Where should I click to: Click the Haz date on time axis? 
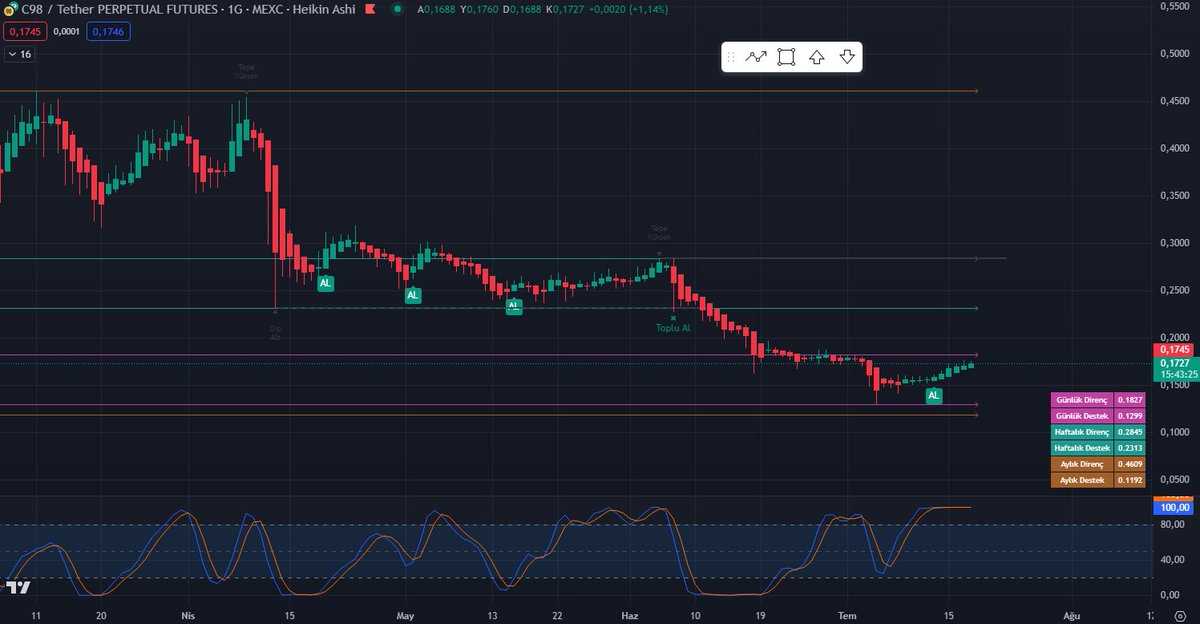[629, 616]
